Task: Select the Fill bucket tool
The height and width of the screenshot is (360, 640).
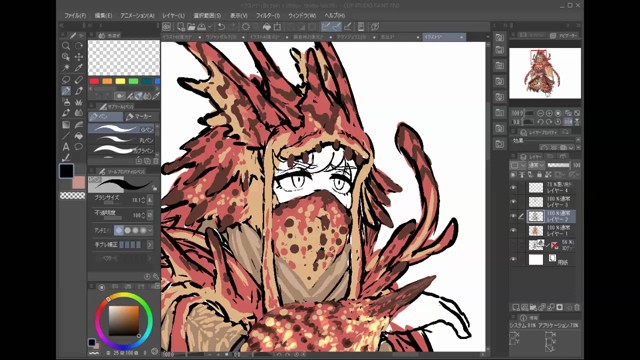Action: (79, 136)
